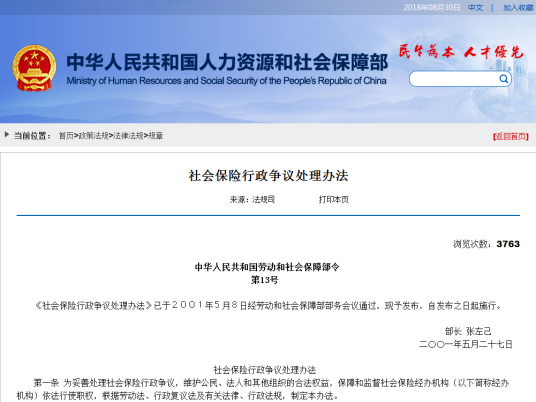This screenshot has height=402, width=536.
Task: Click the search magnifier icon
Action: (x=504, y=79)
